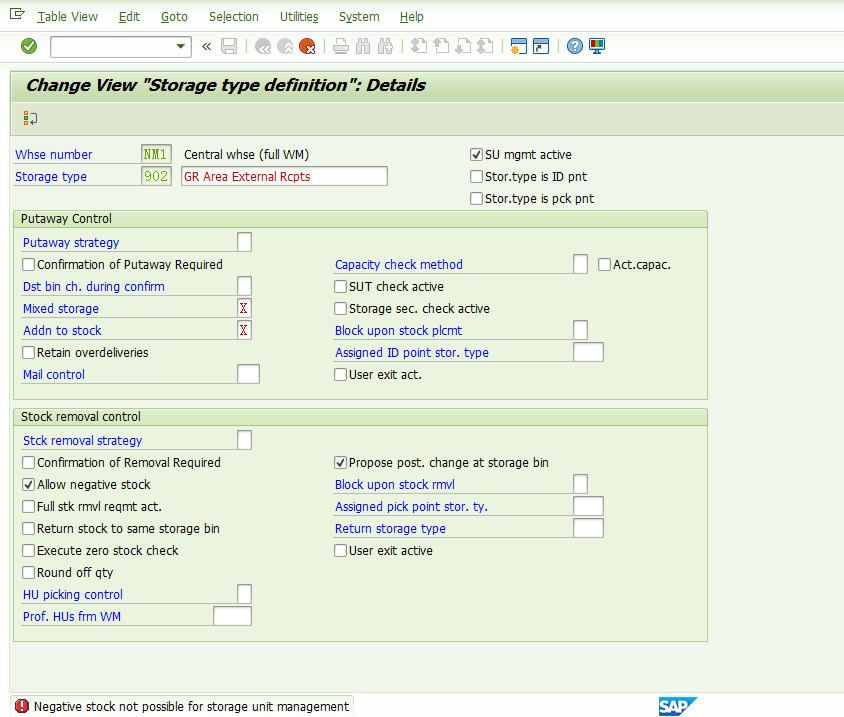Enable Confirmation of Putaway Required
Viewport: 844px width, 717px height.
(29, 265)
